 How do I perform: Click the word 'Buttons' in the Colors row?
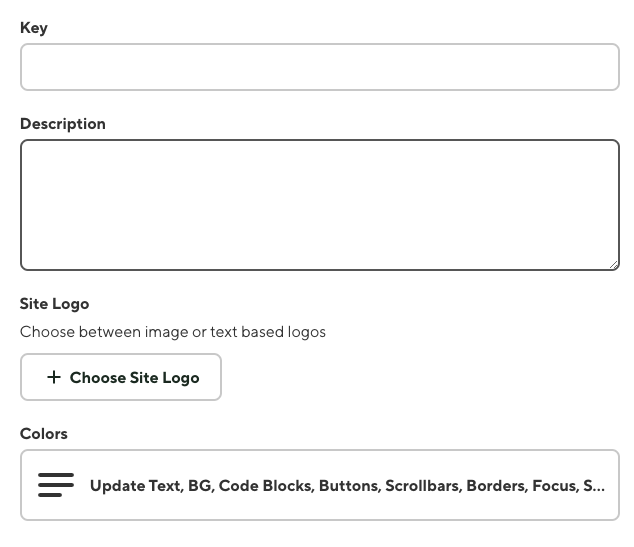coord(348,485)
